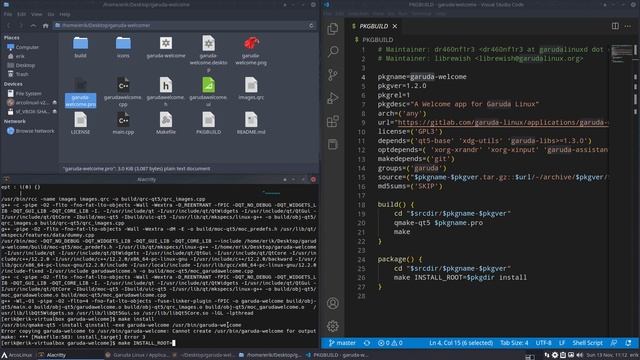Open the Manage gear in VS Code
The width and height of the screenshot is (640, 360).
tap(333, 326)
